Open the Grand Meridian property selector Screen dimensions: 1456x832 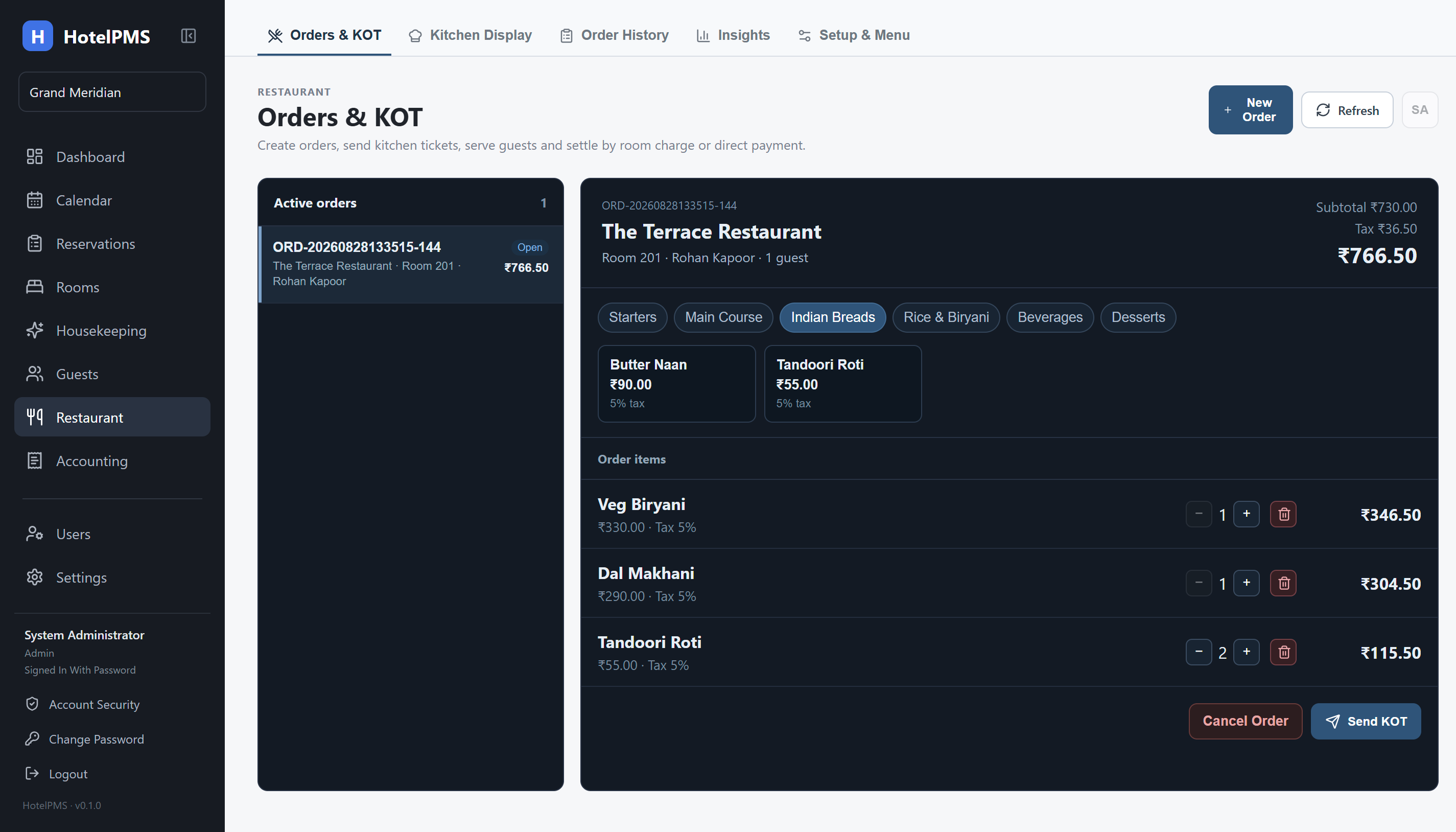pyautogui.click(x=112, y=92)
